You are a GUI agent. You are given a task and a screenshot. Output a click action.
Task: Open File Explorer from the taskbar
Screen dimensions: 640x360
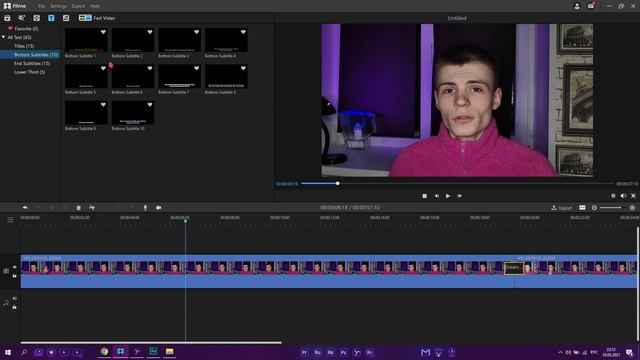(169, 351)
